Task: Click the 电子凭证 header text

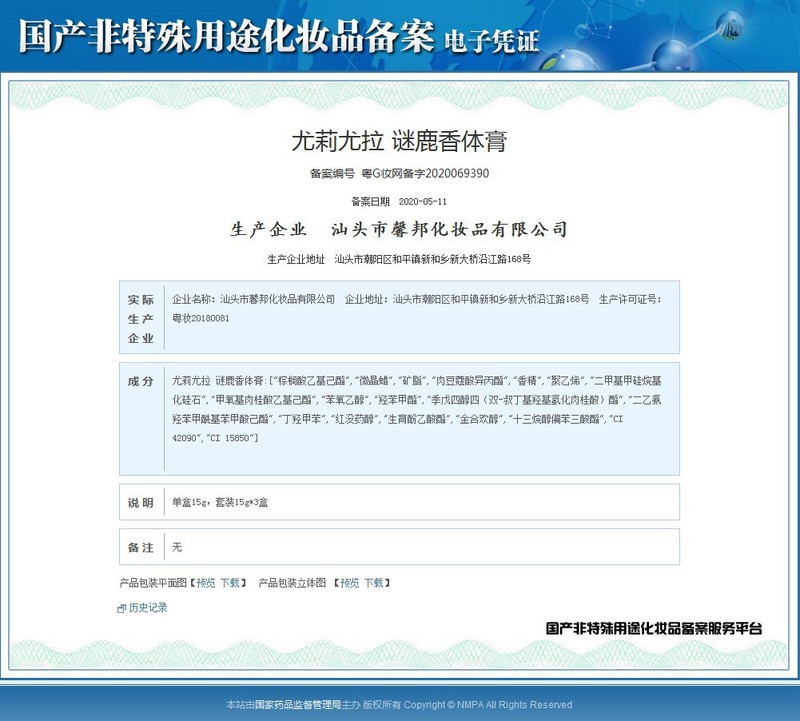Action: coord(491,41)
